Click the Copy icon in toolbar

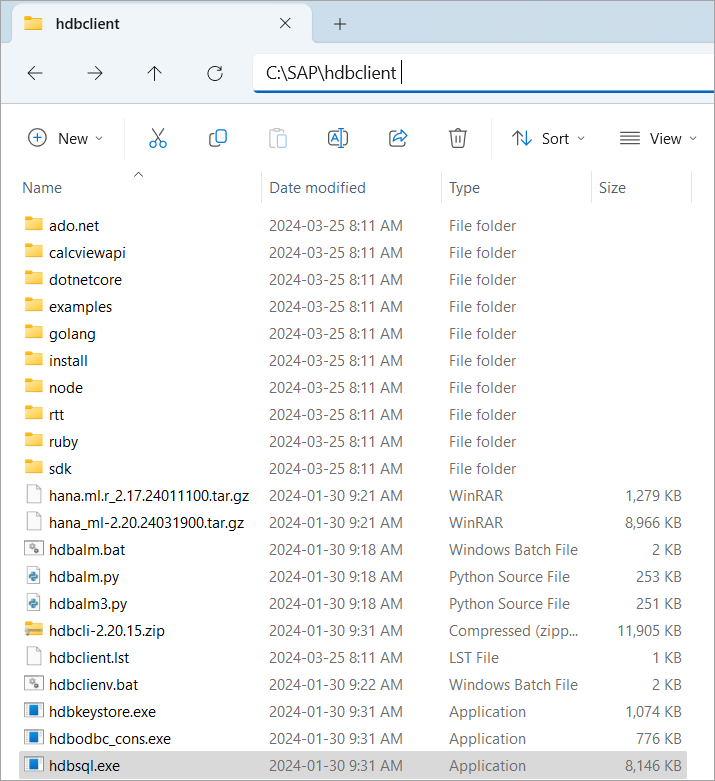218,138
